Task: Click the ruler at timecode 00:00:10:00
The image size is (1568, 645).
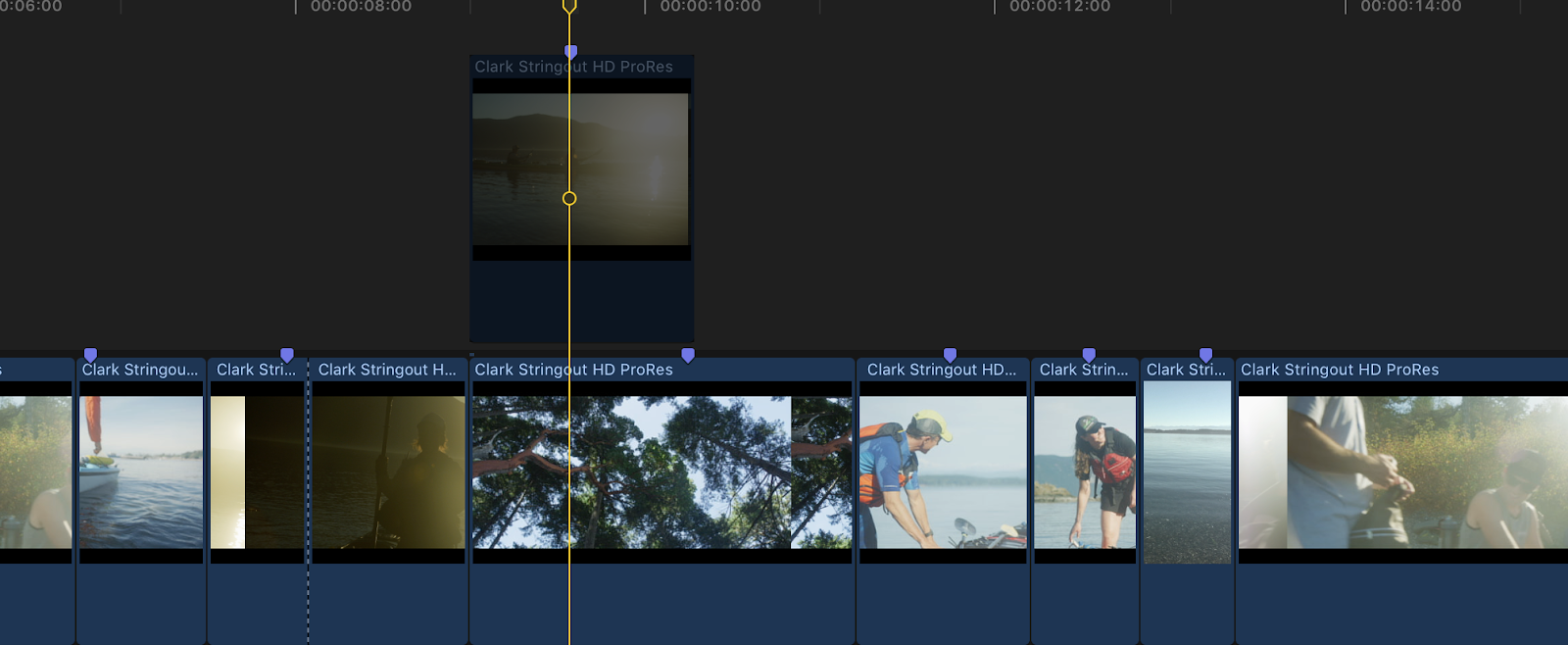Action: tap(645, 7)
